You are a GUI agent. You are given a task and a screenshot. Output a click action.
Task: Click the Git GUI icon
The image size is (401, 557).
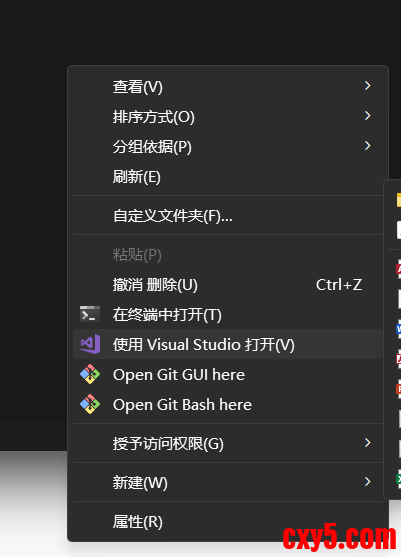[x=90, y=374]
